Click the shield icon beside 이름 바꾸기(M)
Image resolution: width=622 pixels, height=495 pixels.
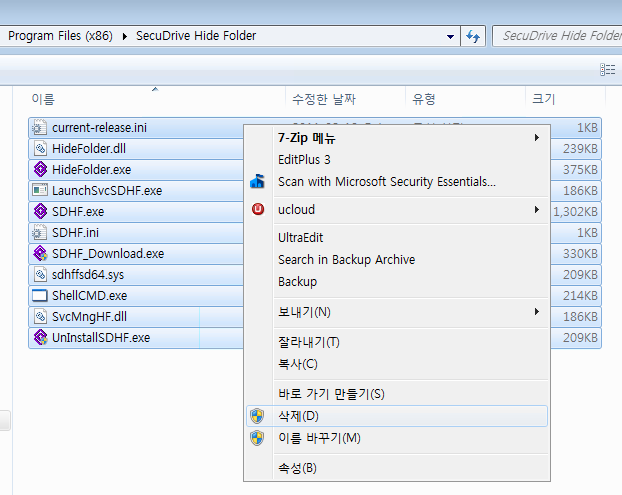tap(257, 438)
